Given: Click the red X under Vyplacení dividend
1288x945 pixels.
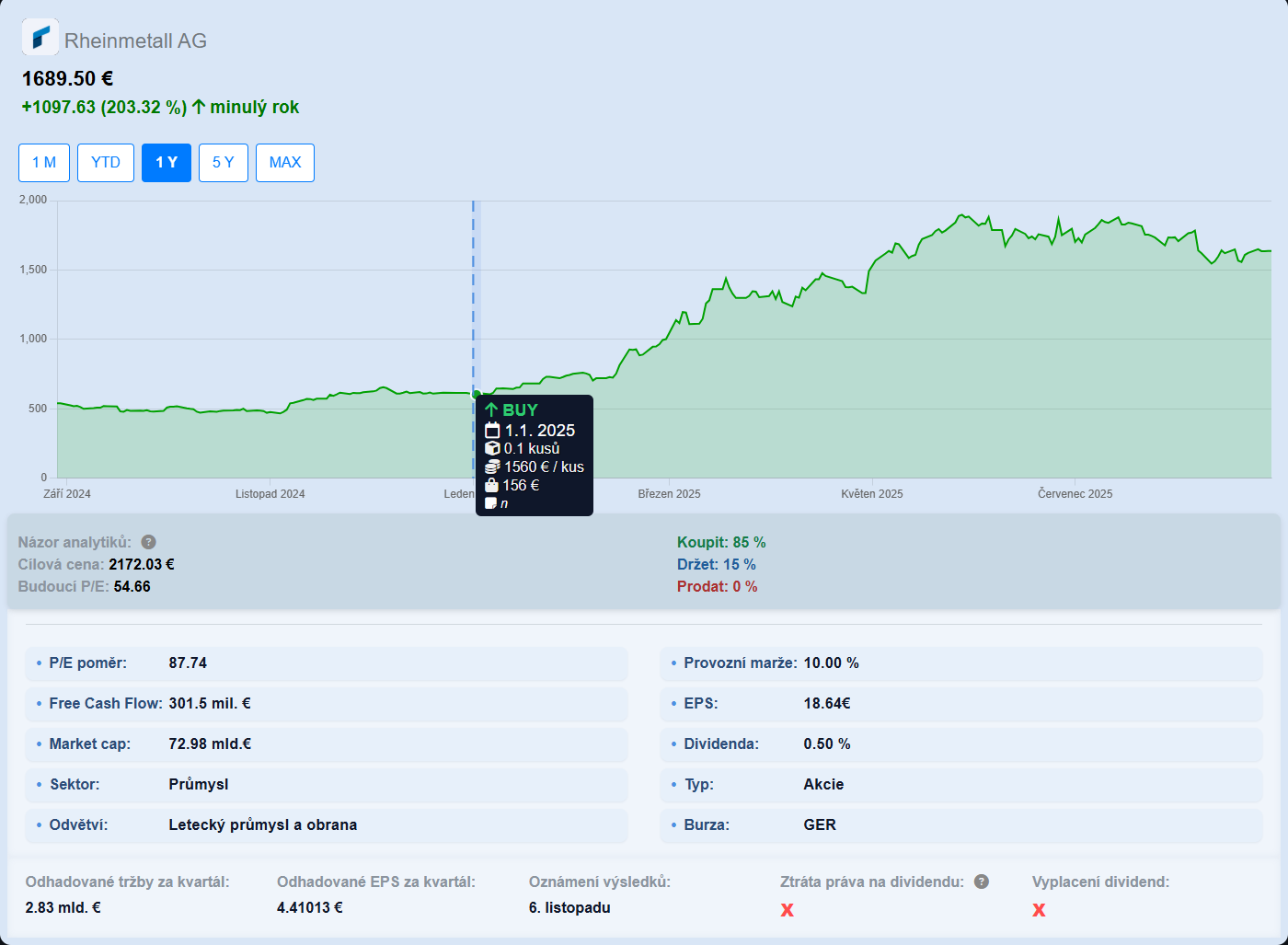Looking at the screenshot, I should [1039, 910].
